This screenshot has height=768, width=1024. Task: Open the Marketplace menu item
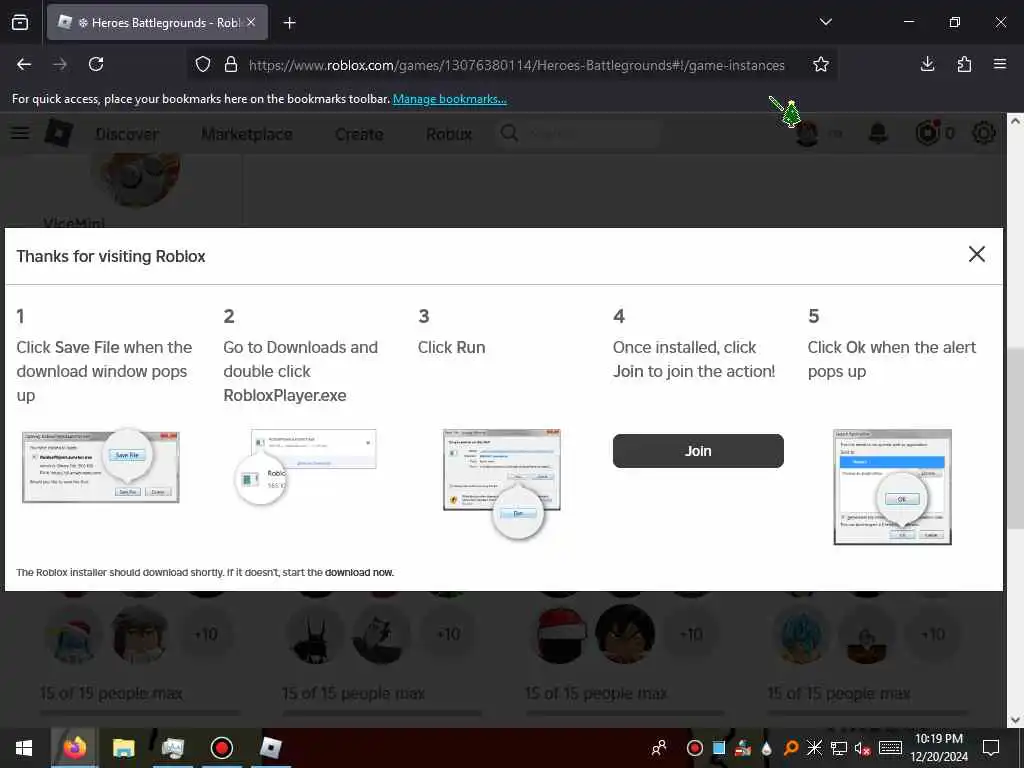click(247, 135)
